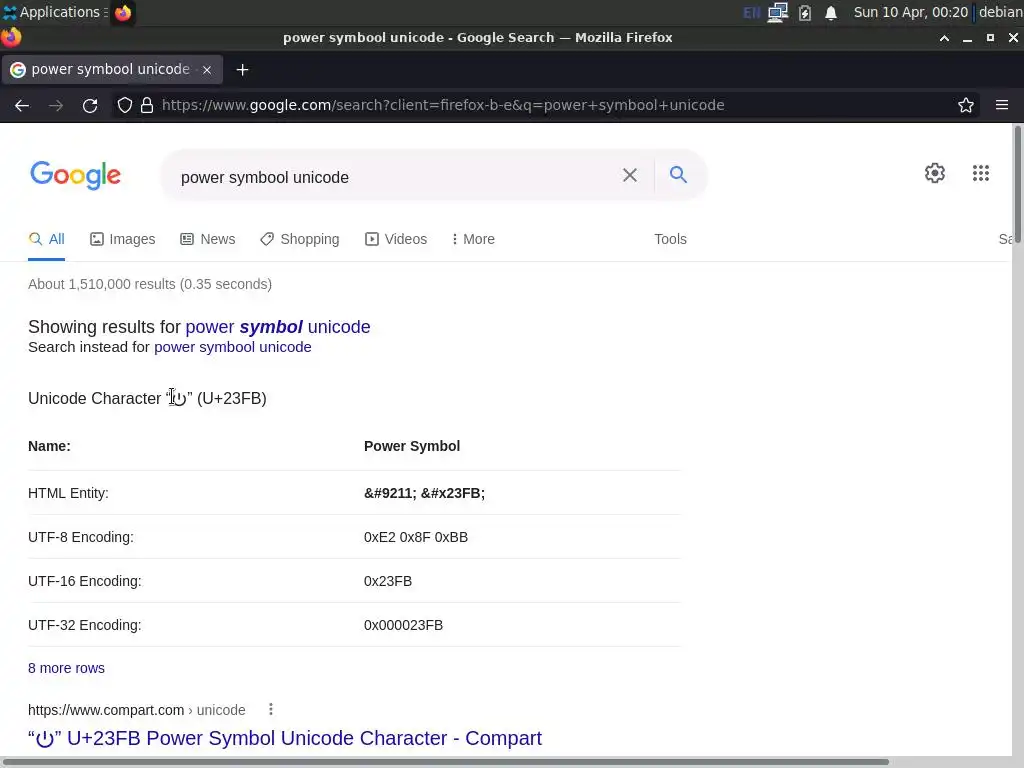
Task: Search instead for power symbool unicode
Action: (232, 347)
